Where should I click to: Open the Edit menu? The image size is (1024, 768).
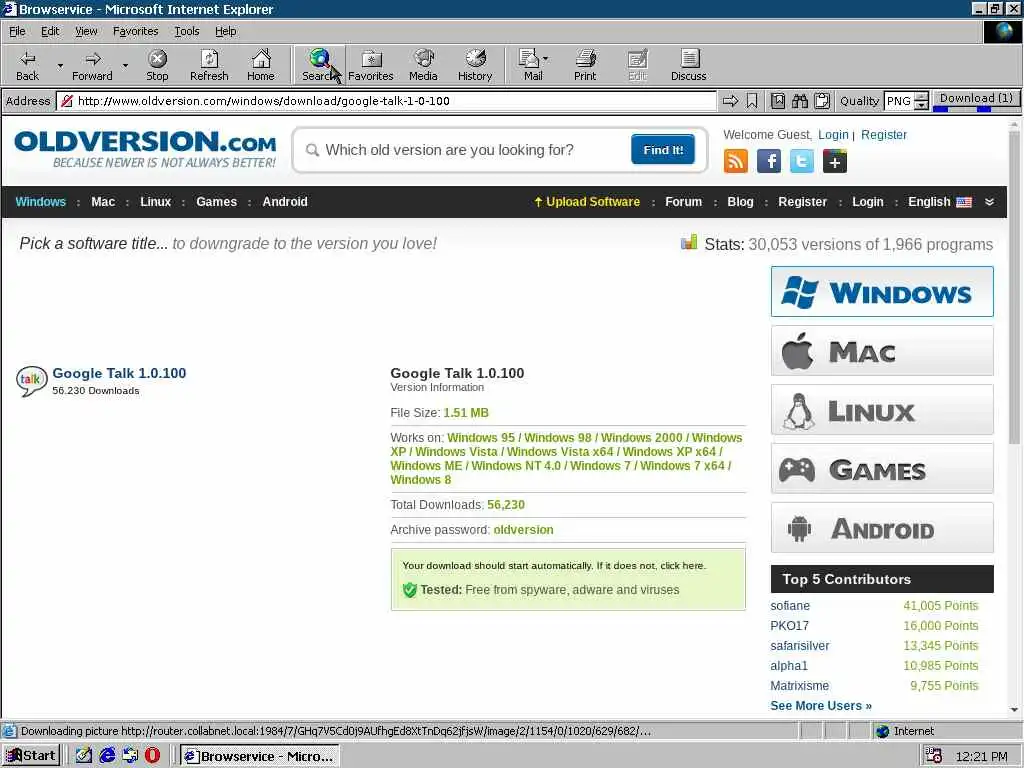[x=50, y=31]
